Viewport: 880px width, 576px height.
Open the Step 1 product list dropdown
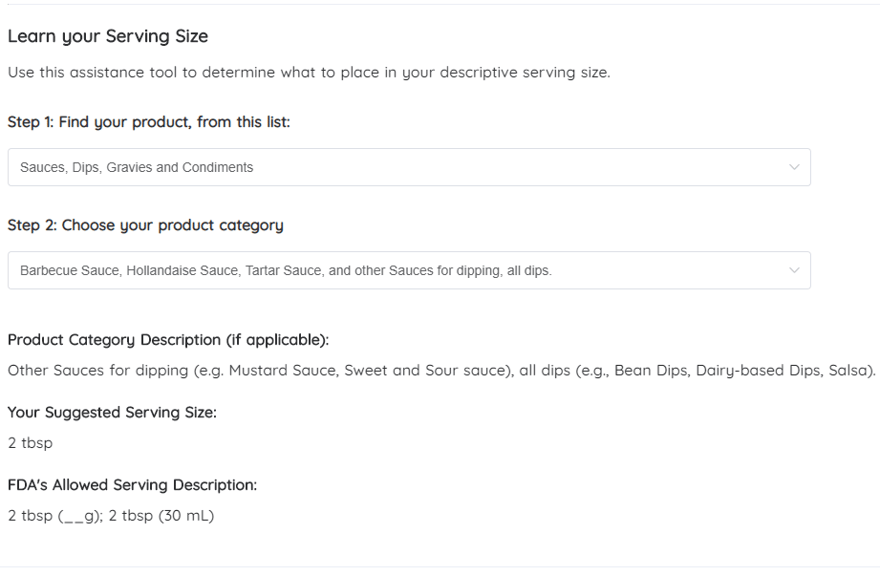click(x=409, y=167)
